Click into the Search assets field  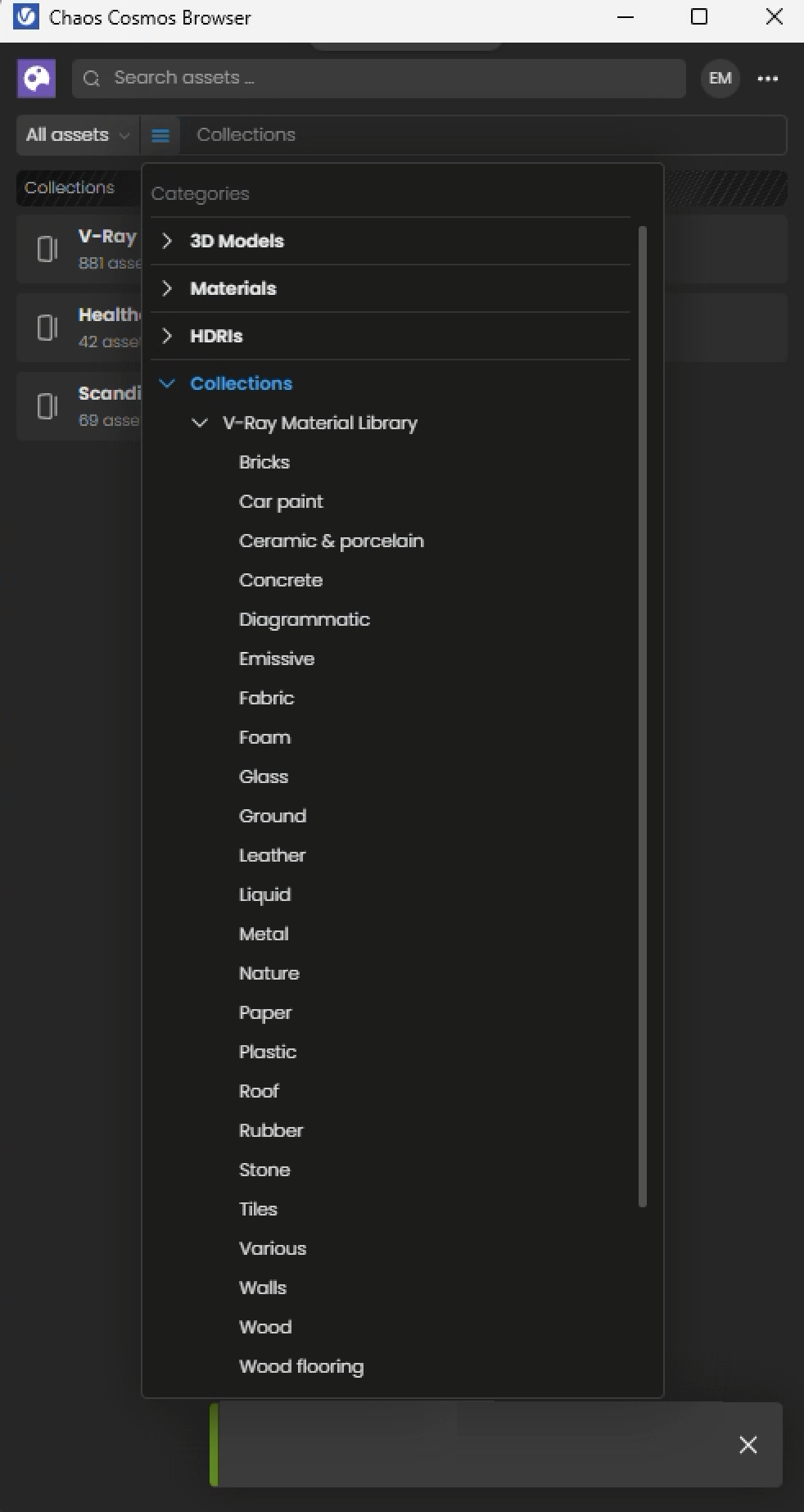point(379,79)
